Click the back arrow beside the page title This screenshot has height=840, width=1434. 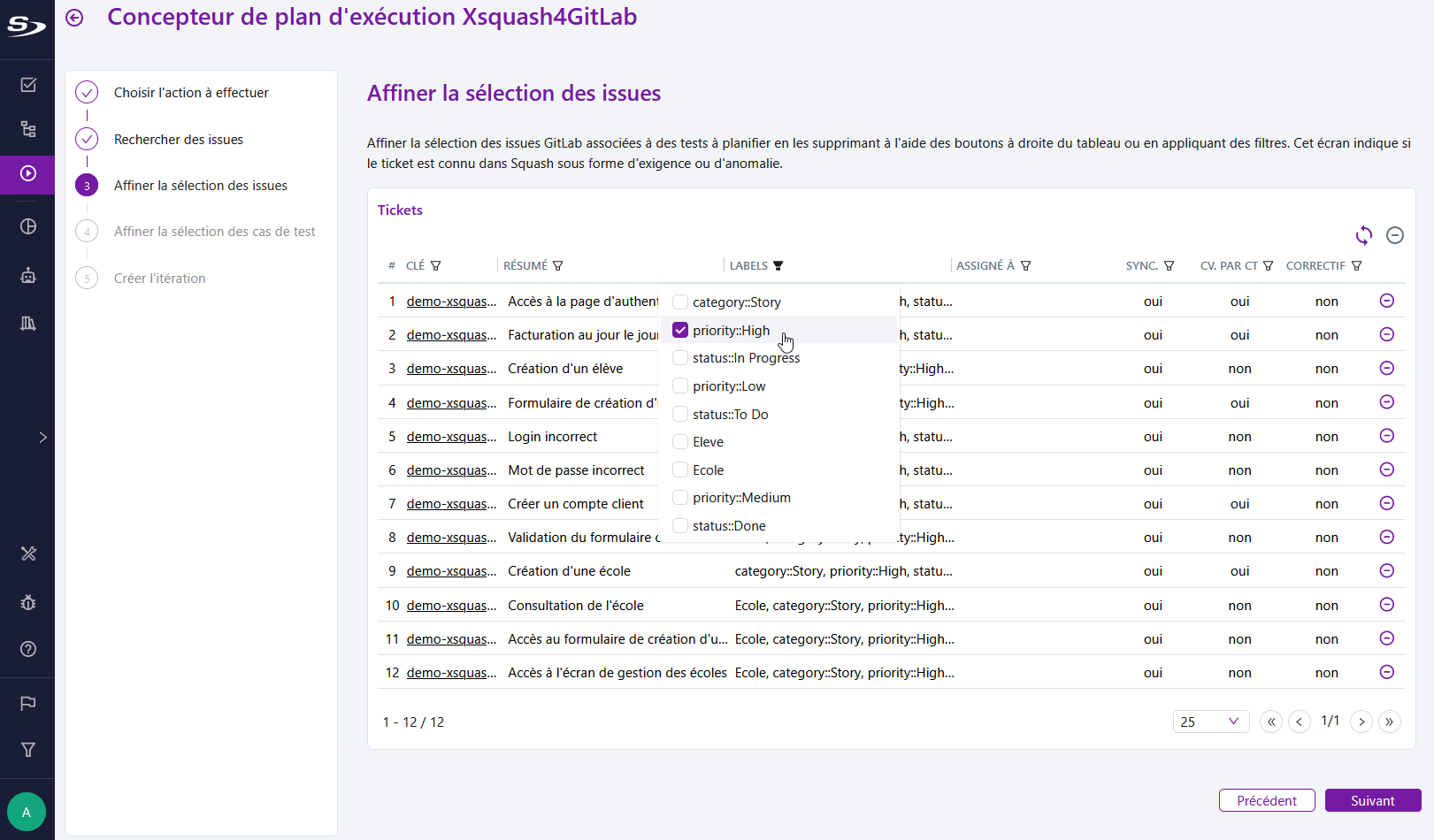click(75, 18)
